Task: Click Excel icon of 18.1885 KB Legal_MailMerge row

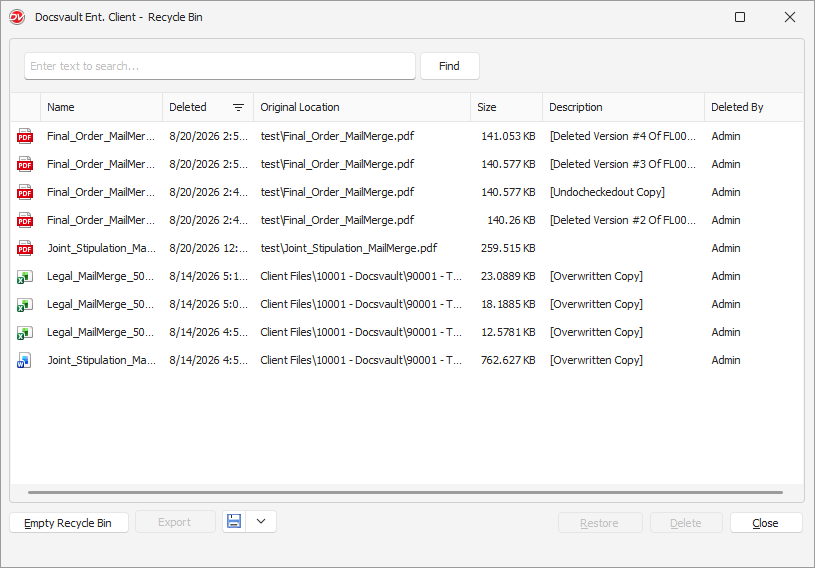Action: (24, 305)
